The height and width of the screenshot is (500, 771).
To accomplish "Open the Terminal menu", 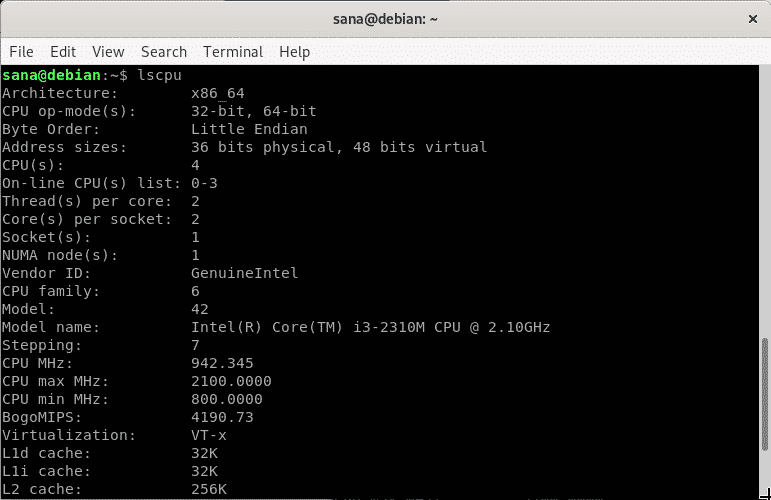I will click(233, 52).
